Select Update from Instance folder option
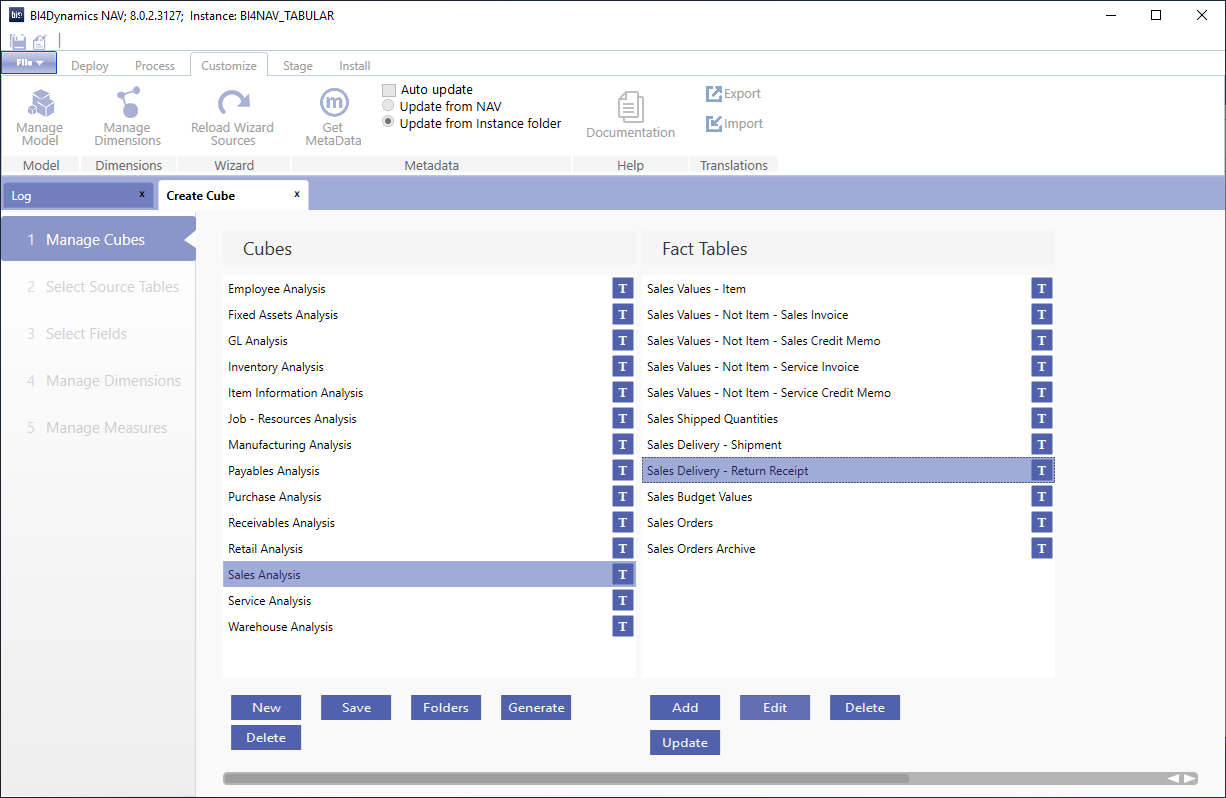Screen dimensions: 1226x798 tap(388, 123)
